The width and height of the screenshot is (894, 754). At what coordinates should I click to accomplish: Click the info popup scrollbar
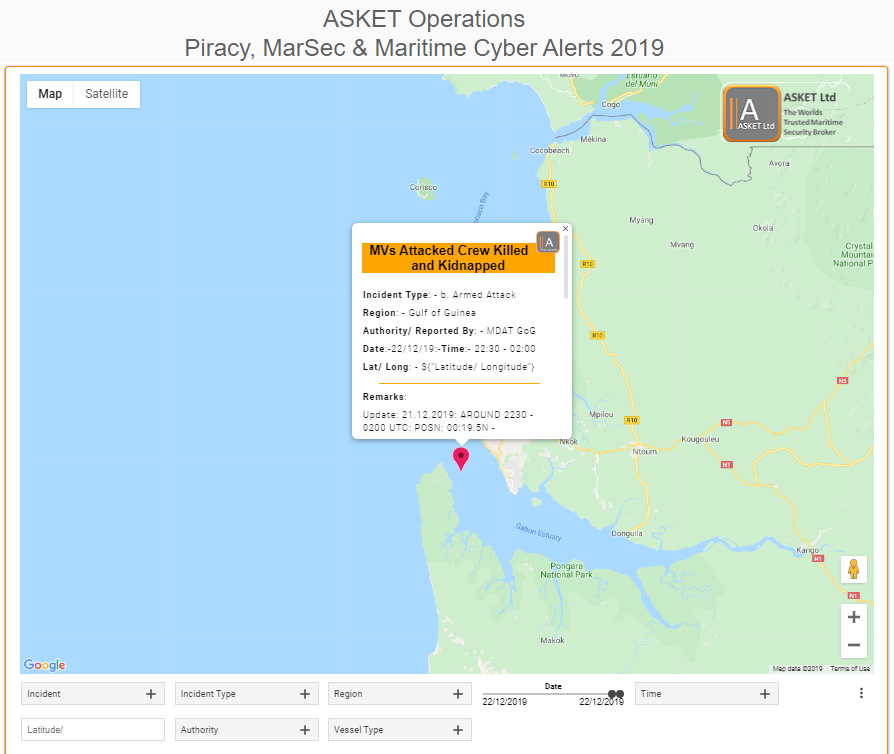pos(566,267)
